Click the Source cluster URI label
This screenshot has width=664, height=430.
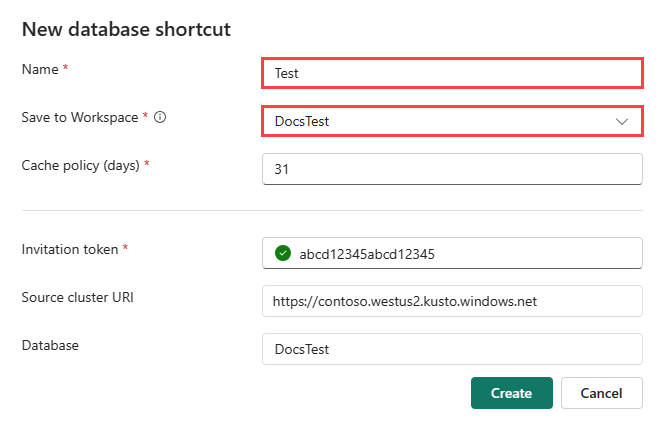click(x=78, y=297)
